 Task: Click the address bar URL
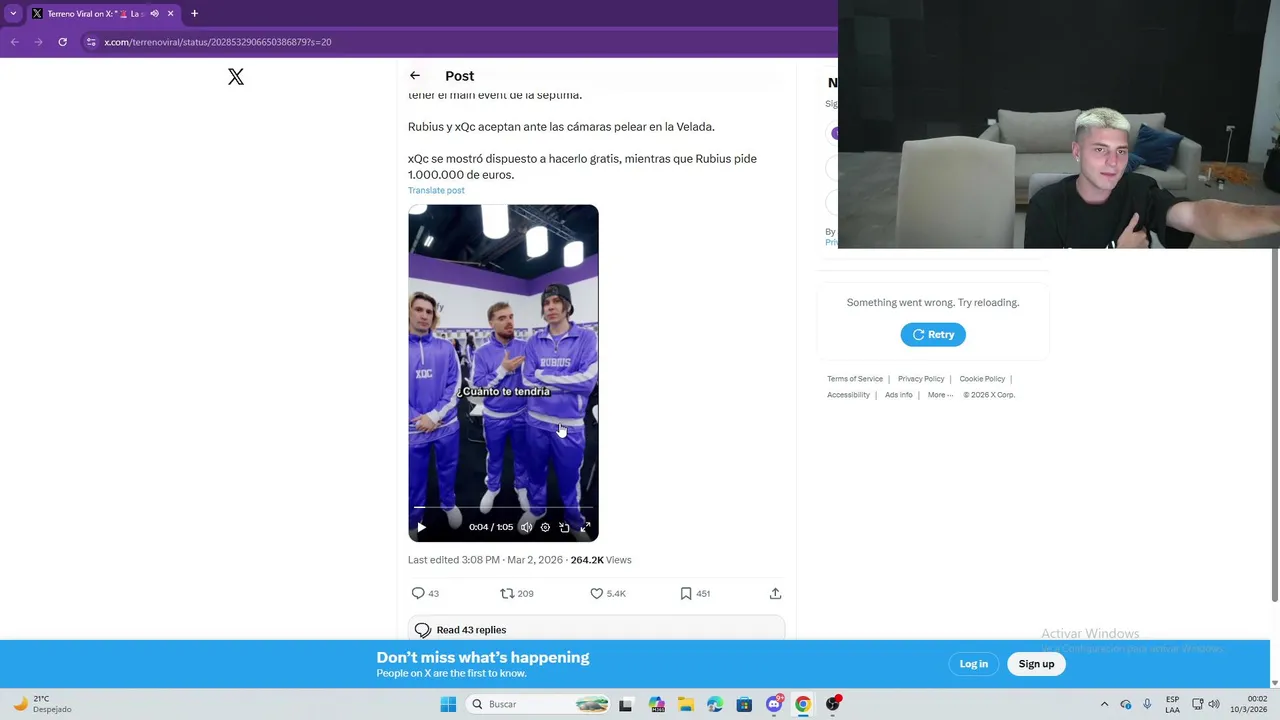(218, 42)
